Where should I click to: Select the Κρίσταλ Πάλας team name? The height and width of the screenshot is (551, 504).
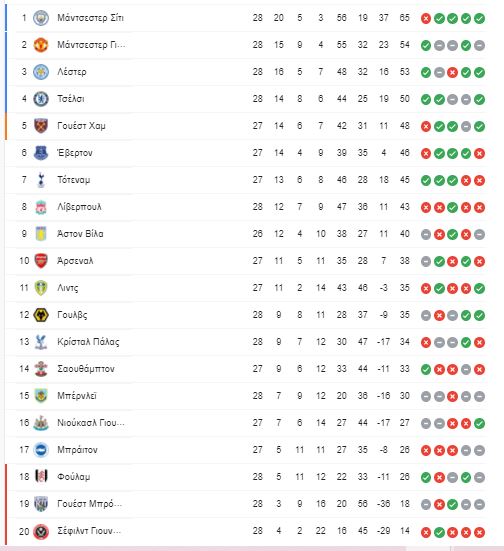pyautogui.click(x=88, y=342)
